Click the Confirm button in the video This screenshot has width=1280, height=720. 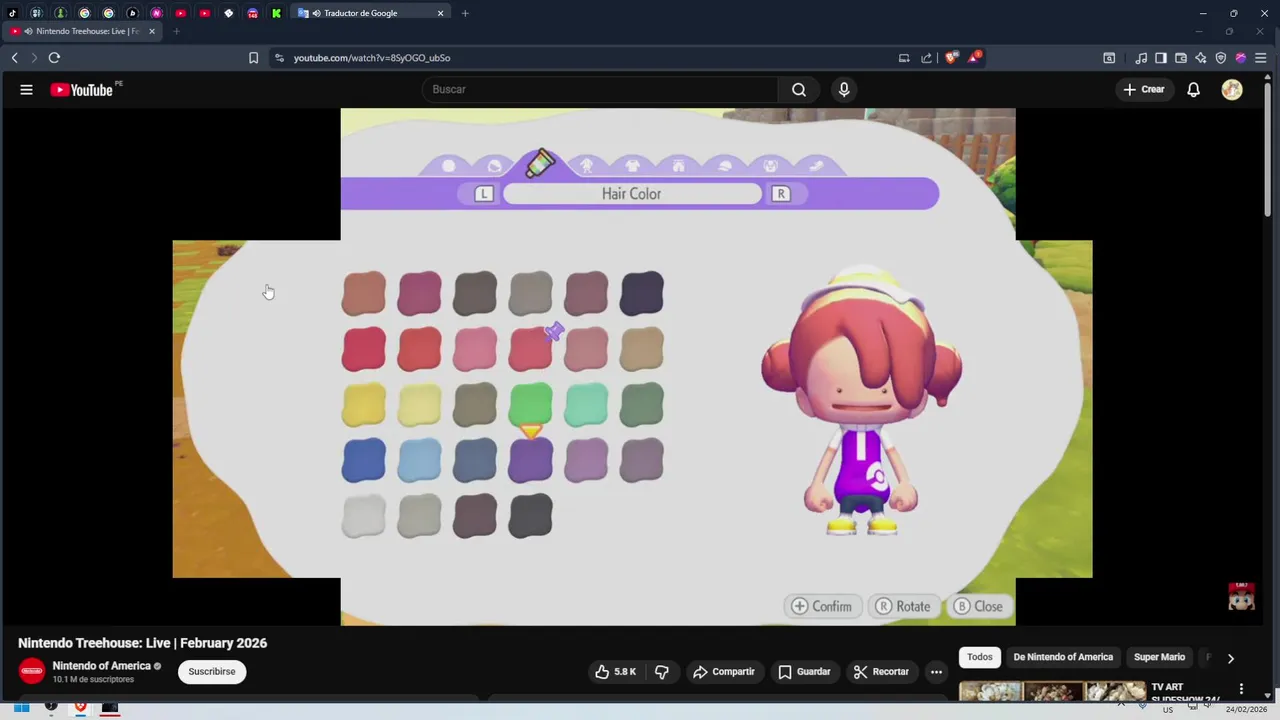pyautogui.click(x=822, y=606)
